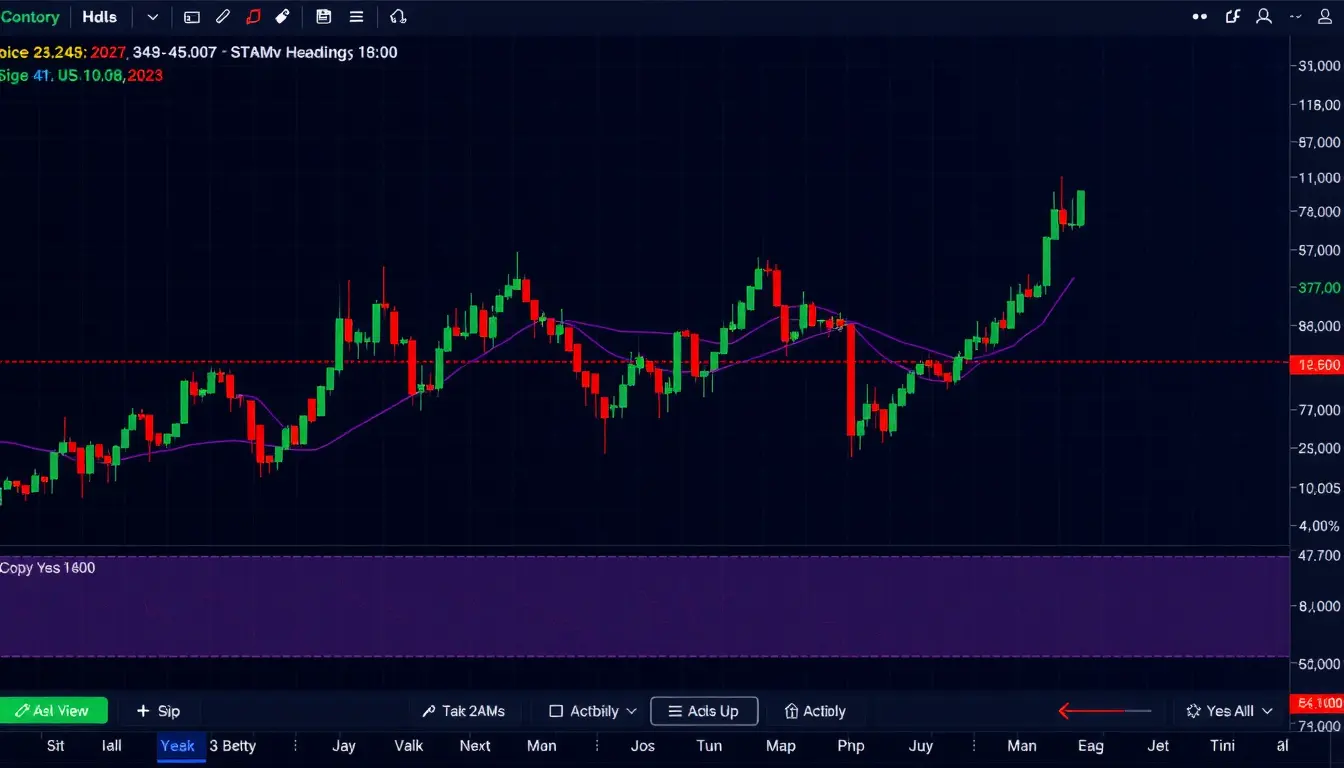Click the monitor layout icon
The height and width of the screenshot is (768, 1344).
point(191,16)
